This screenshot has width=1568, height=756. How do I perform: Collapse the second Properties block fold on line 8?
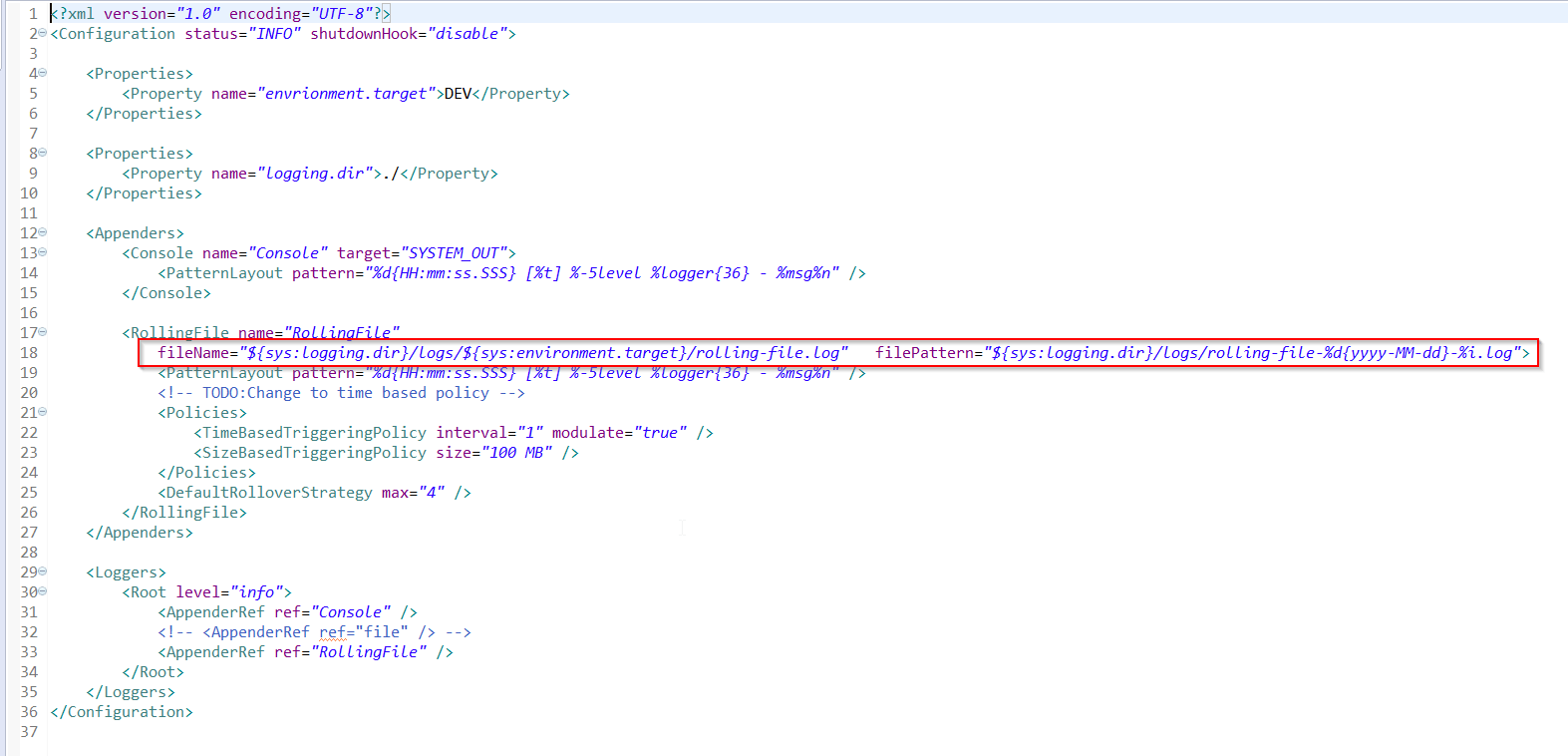[x=42, y=153]
